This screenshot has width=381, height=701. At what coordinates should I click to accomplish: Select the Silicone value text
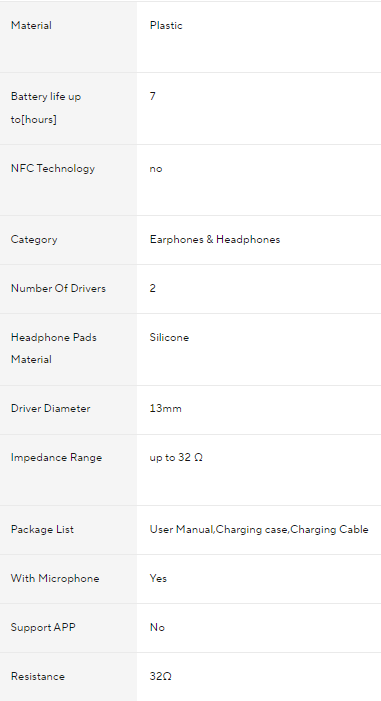pos(169,338)
